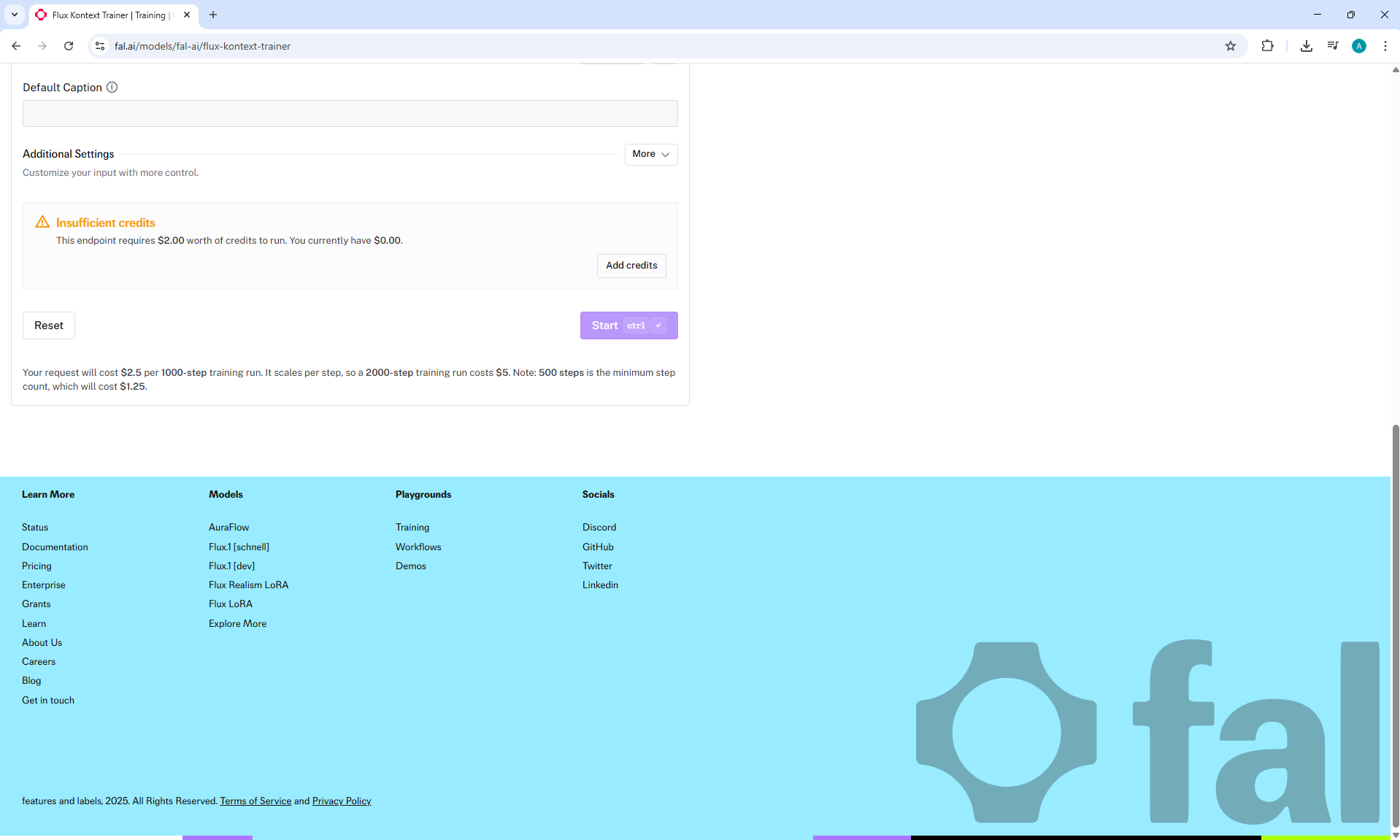Open the Learn footer link

pyautogui.click(x=34, y=623)
